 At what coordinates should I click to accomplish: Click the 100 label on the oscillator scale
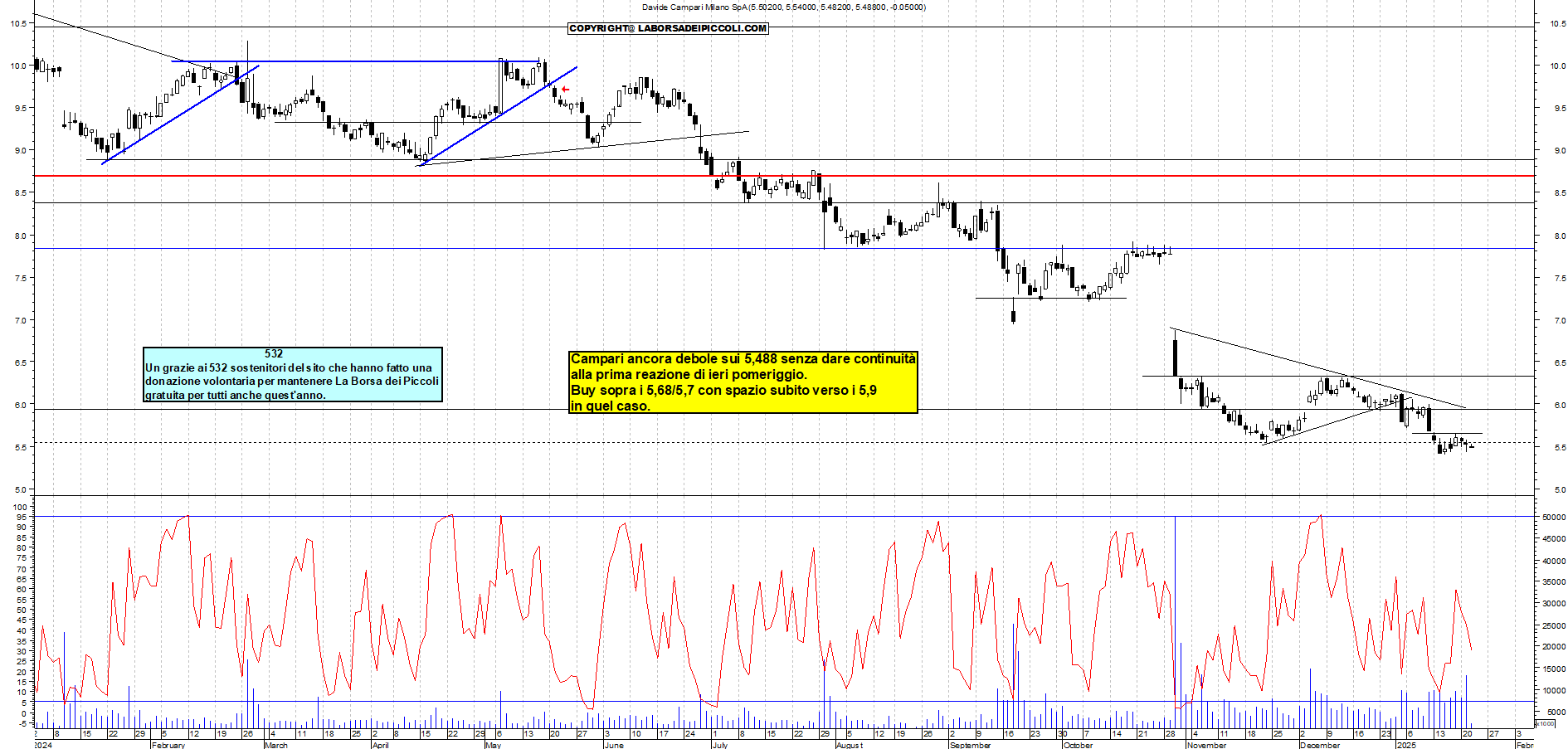pos(20,507)
